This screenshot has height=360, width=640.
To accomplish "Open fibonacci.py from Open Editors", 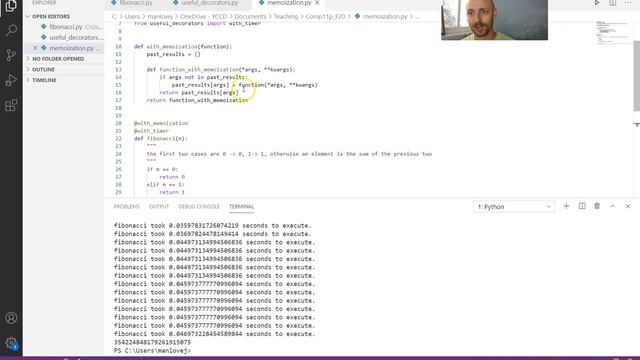I will (63, 27).
